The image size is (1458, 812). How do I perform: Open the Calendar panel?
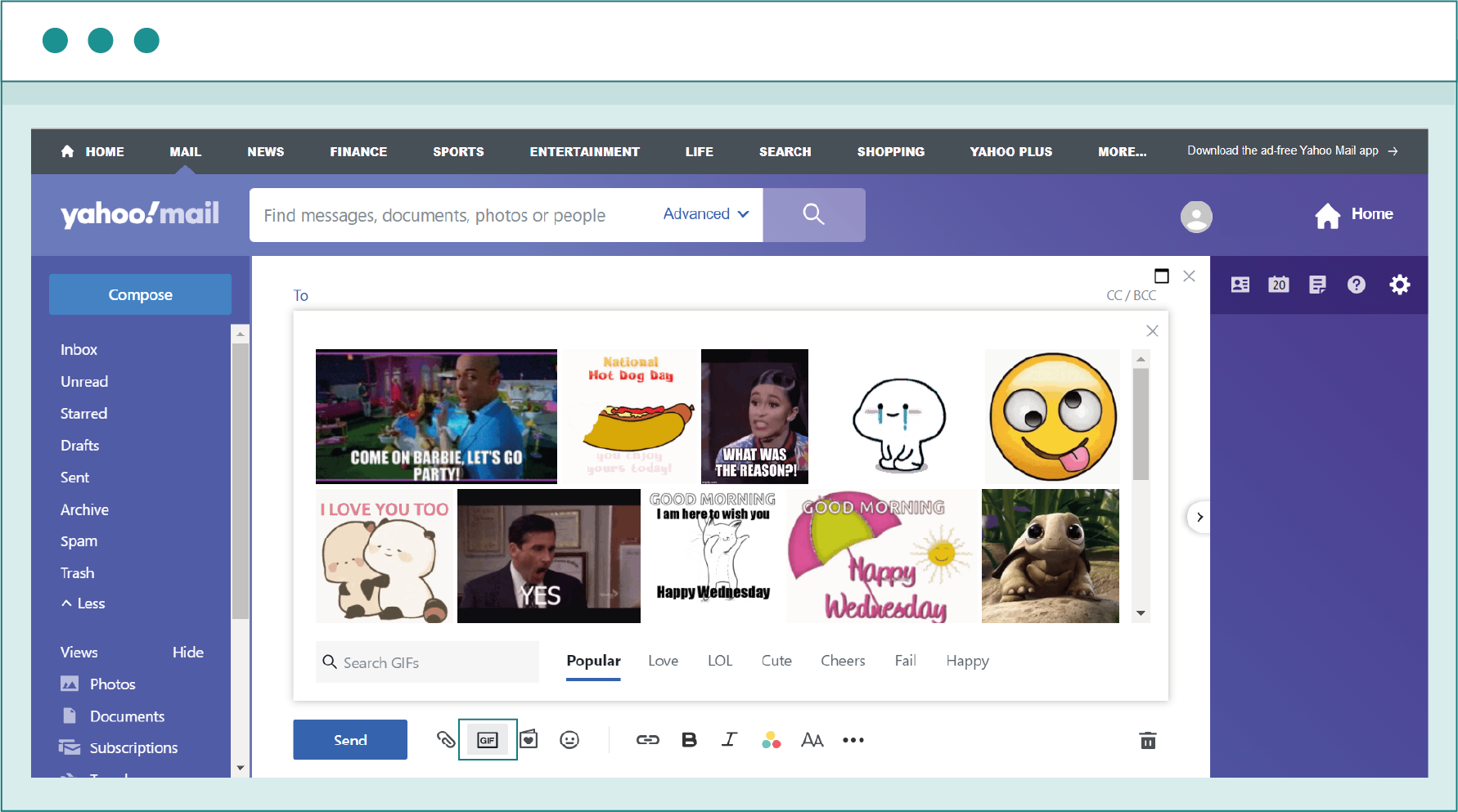pos(1279,285)
